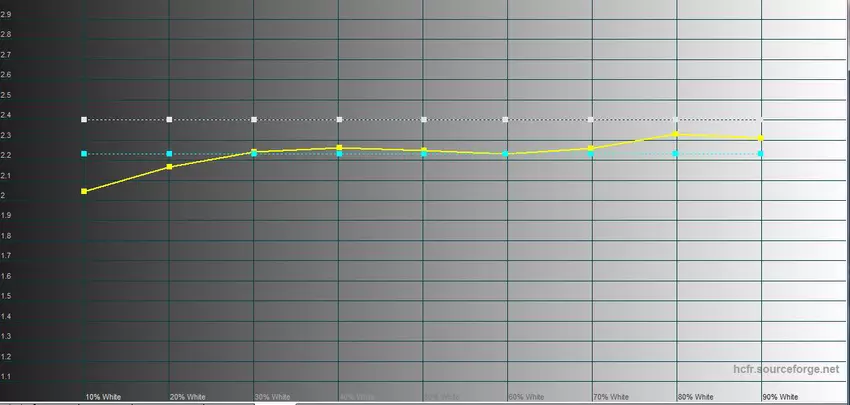Click the 2.9 value on the y-axis
Viewport: 850px width, 405px height.
[7, 14]
